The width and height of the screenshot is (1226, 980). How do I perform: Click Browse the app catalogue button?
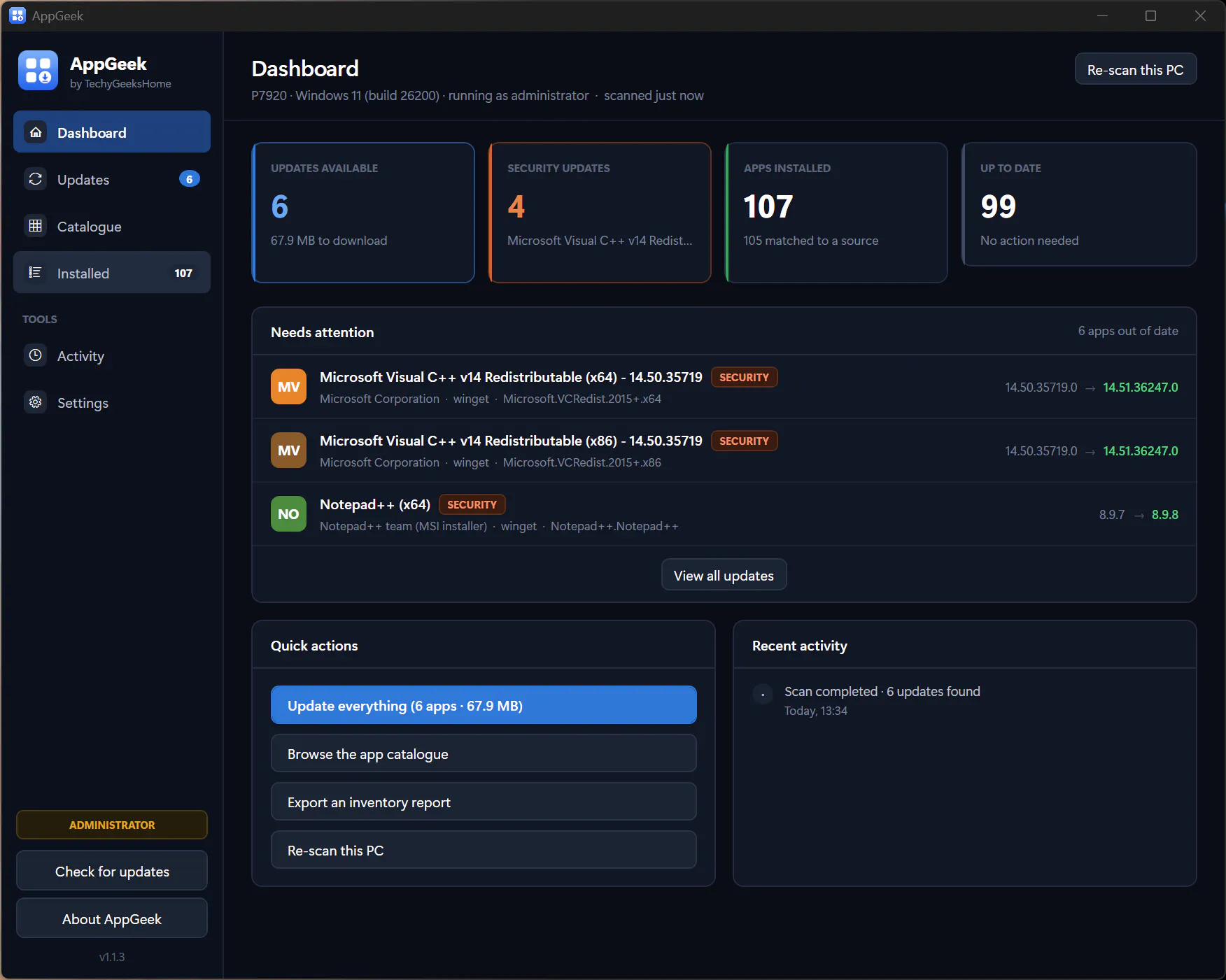(x=484, y=753)
